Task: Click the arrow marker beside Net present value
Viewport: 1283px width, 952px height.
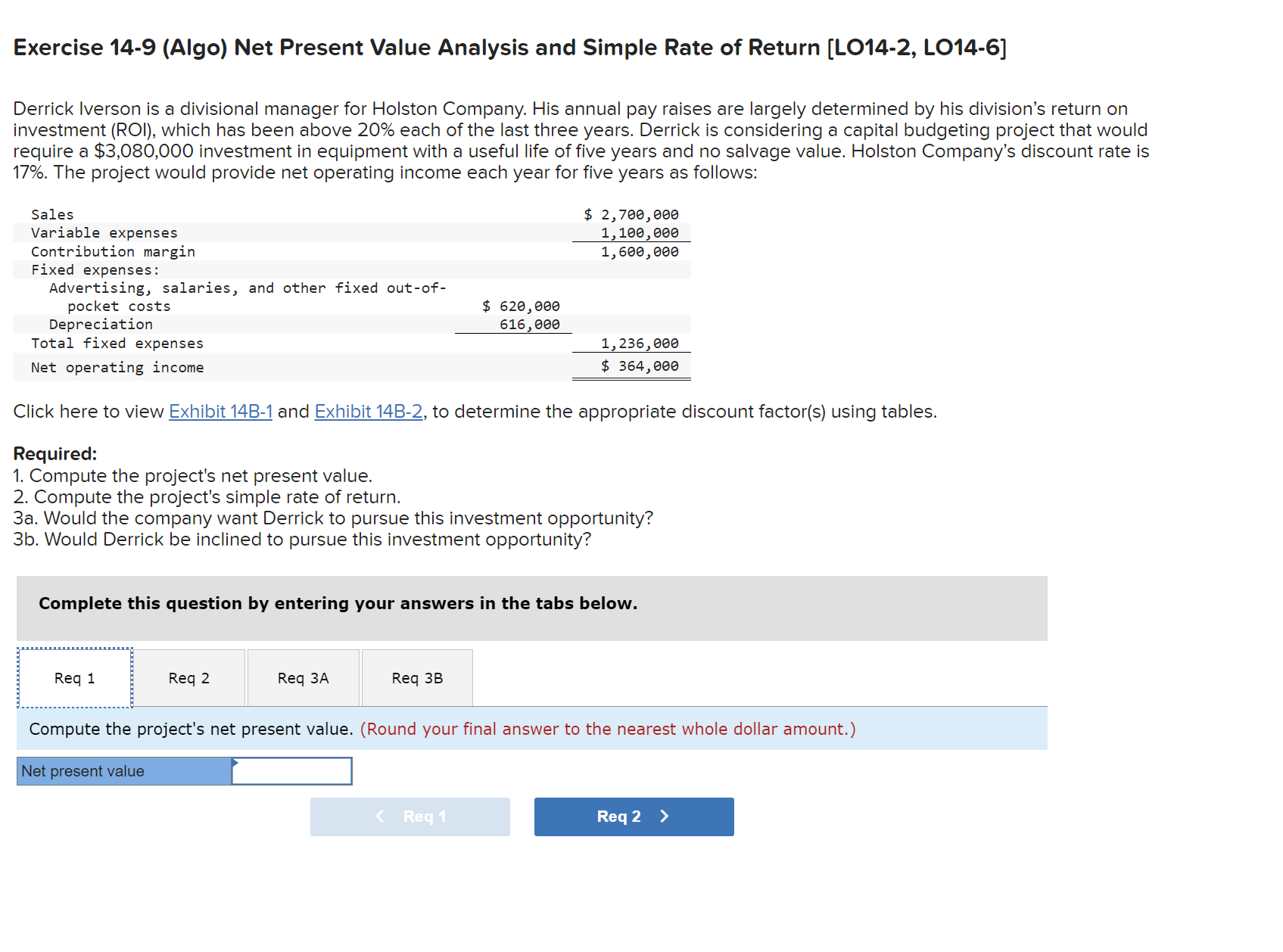Action: click(235, 762)
